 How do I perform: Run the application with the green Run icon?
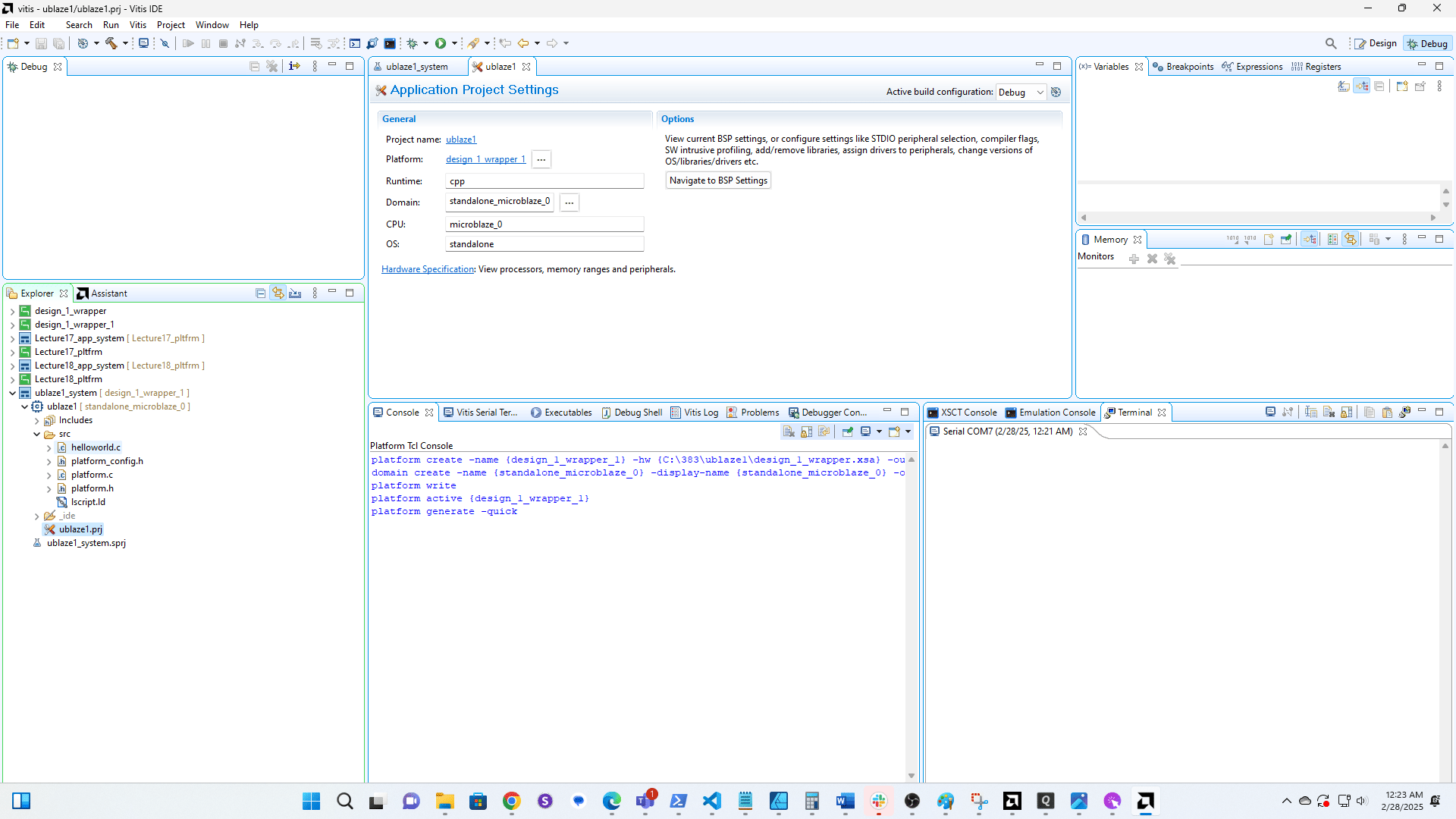pos(442,43)
